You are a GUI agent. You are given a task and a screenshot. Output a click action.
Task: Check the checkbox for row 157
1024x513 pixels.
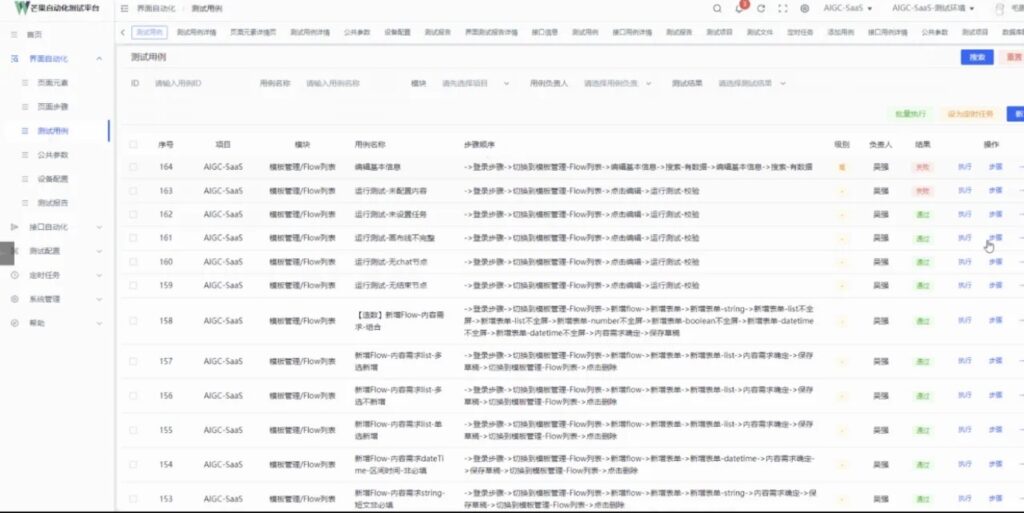click(x=133, y=362)
